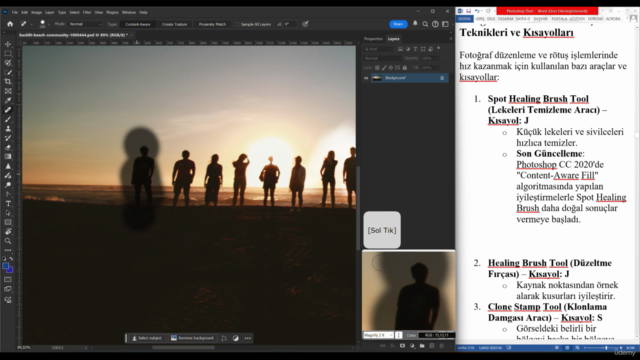Open layer Kind filter dropdown
Image resolution: width=640 pixels, height=360 pixels.
click(378, 49)
